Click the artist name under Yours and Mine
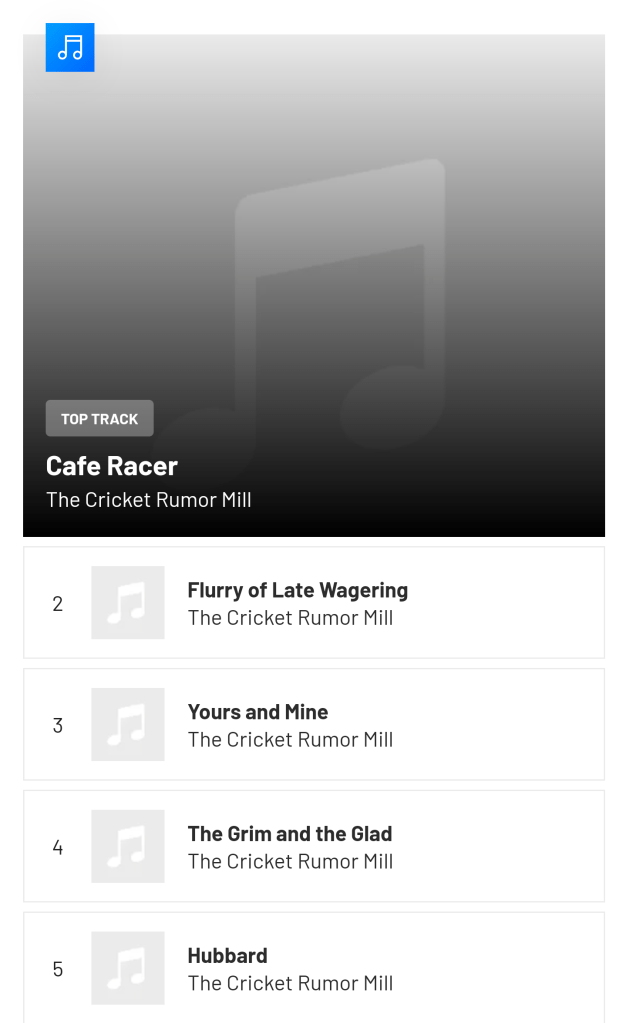Viewport: 626px width, 1023px height. point(290,740)
